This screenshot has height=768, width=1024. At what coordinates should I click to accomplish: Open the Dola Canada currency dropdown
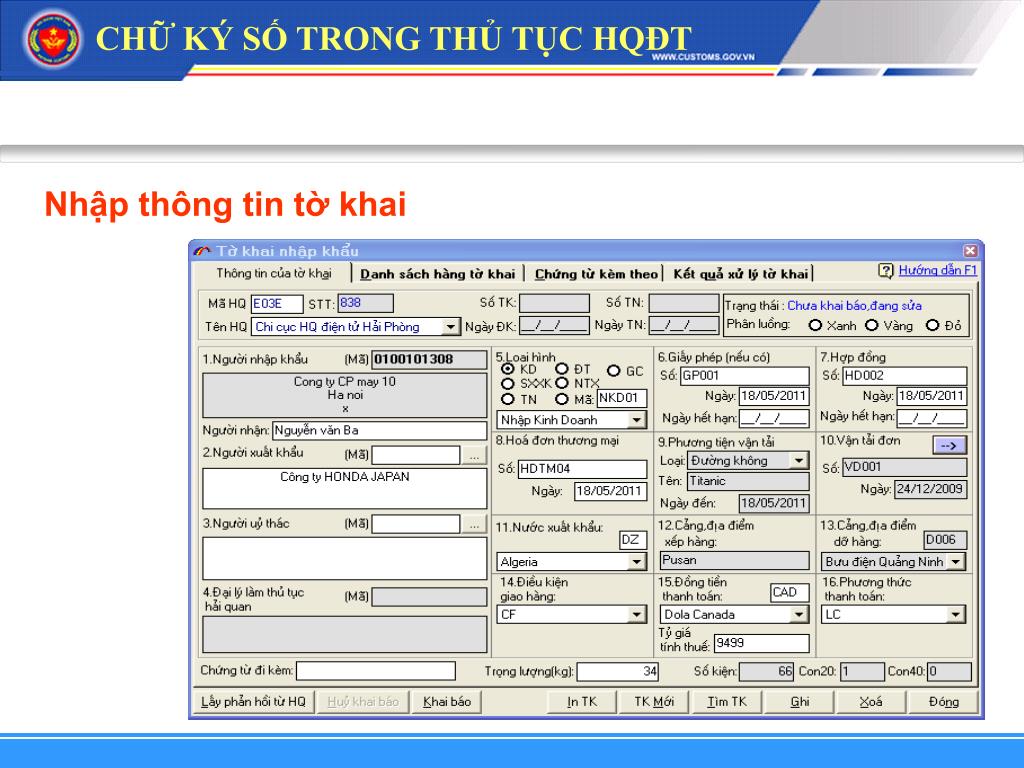point(799,615)
